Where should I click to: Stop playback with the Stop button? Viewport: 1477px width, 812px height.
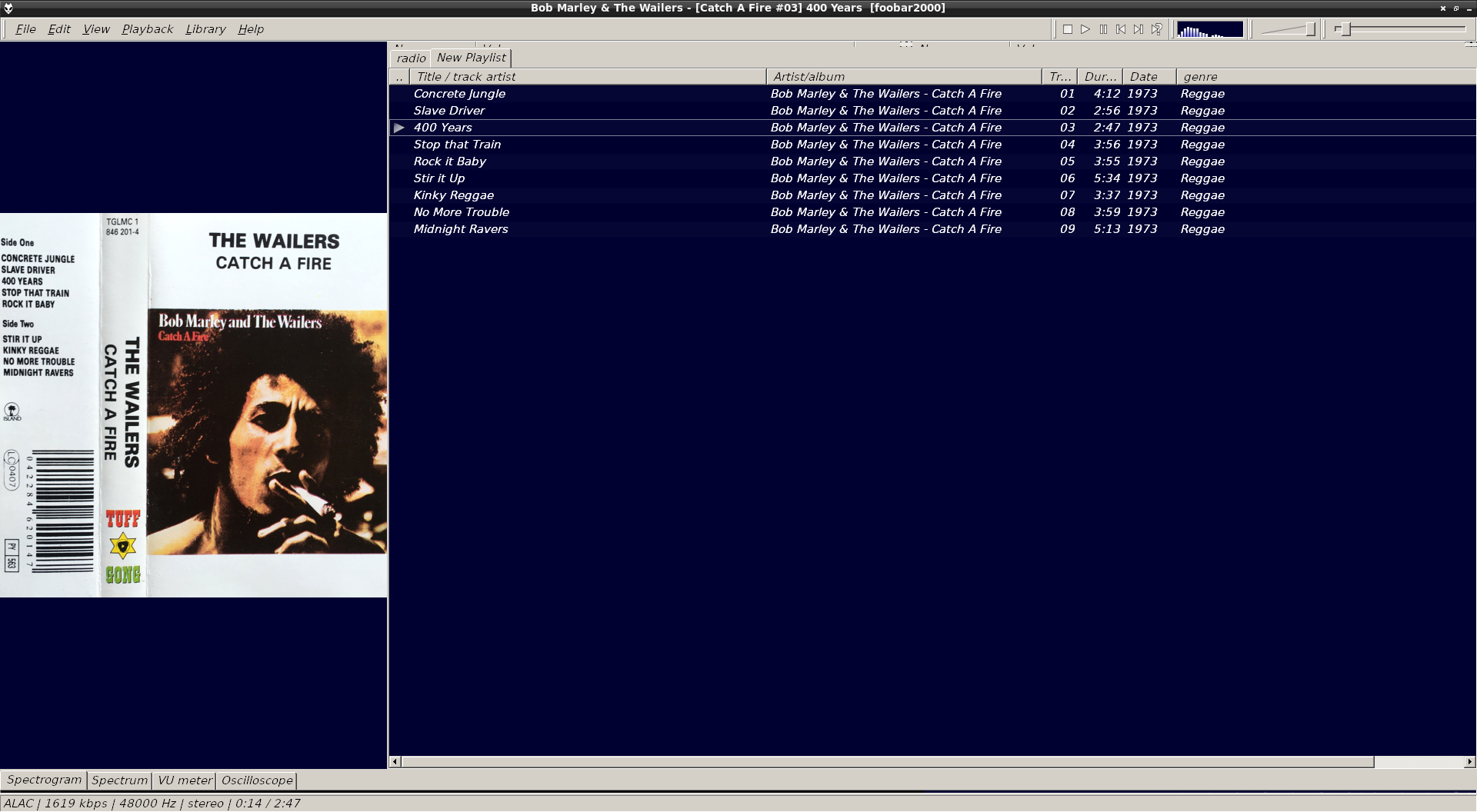1068,29
